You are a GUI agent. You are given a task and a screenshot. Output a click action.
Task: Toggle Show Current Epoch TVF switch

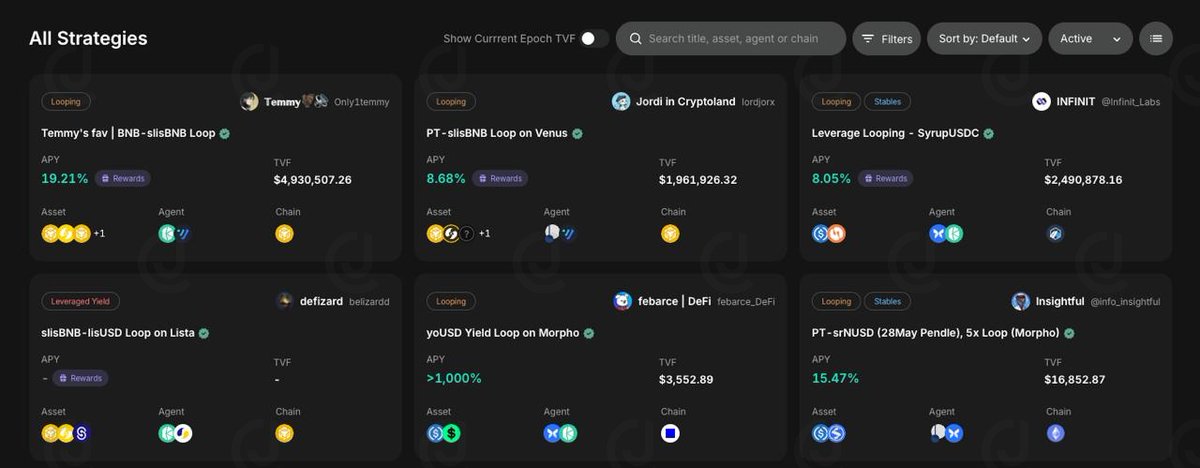(x=593, y=38)
